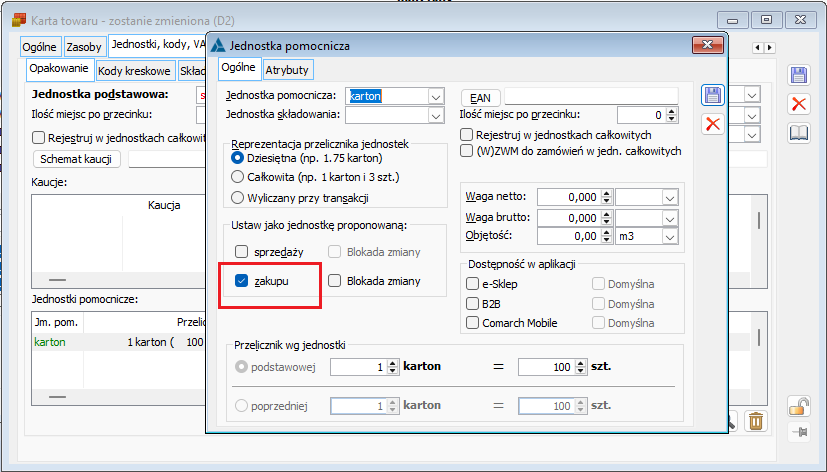
Task: Enable B2B availability checkbox
Action: coord(472,304)
